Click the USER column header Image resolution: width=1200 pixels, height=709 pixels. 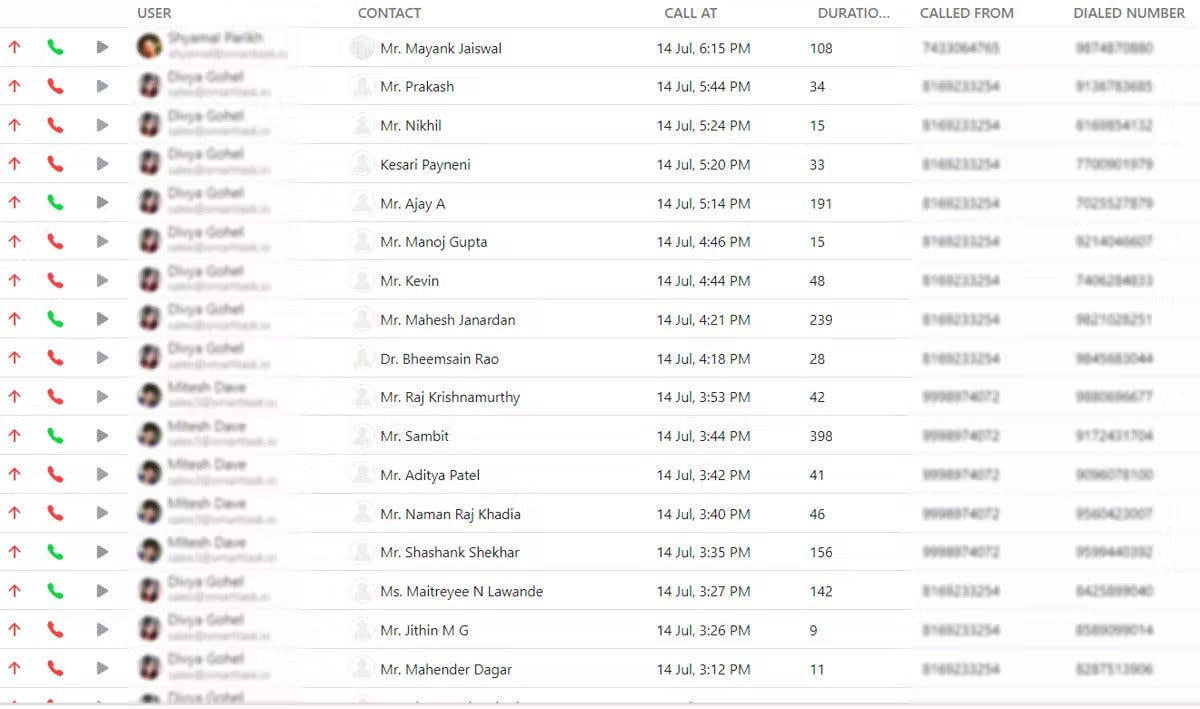click(154, 13)
